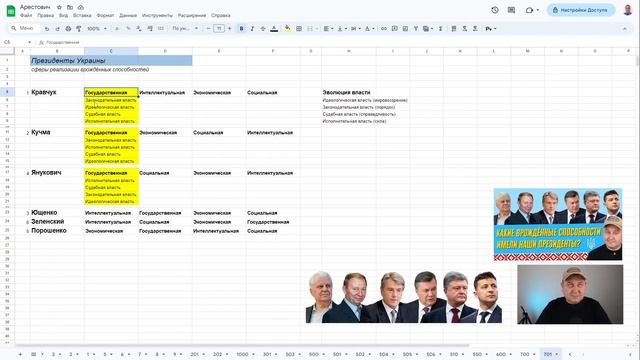Viewport: 640px width, 360px height.
Task: Collapse the toolbar with chevron
Action: pos(624,29)
